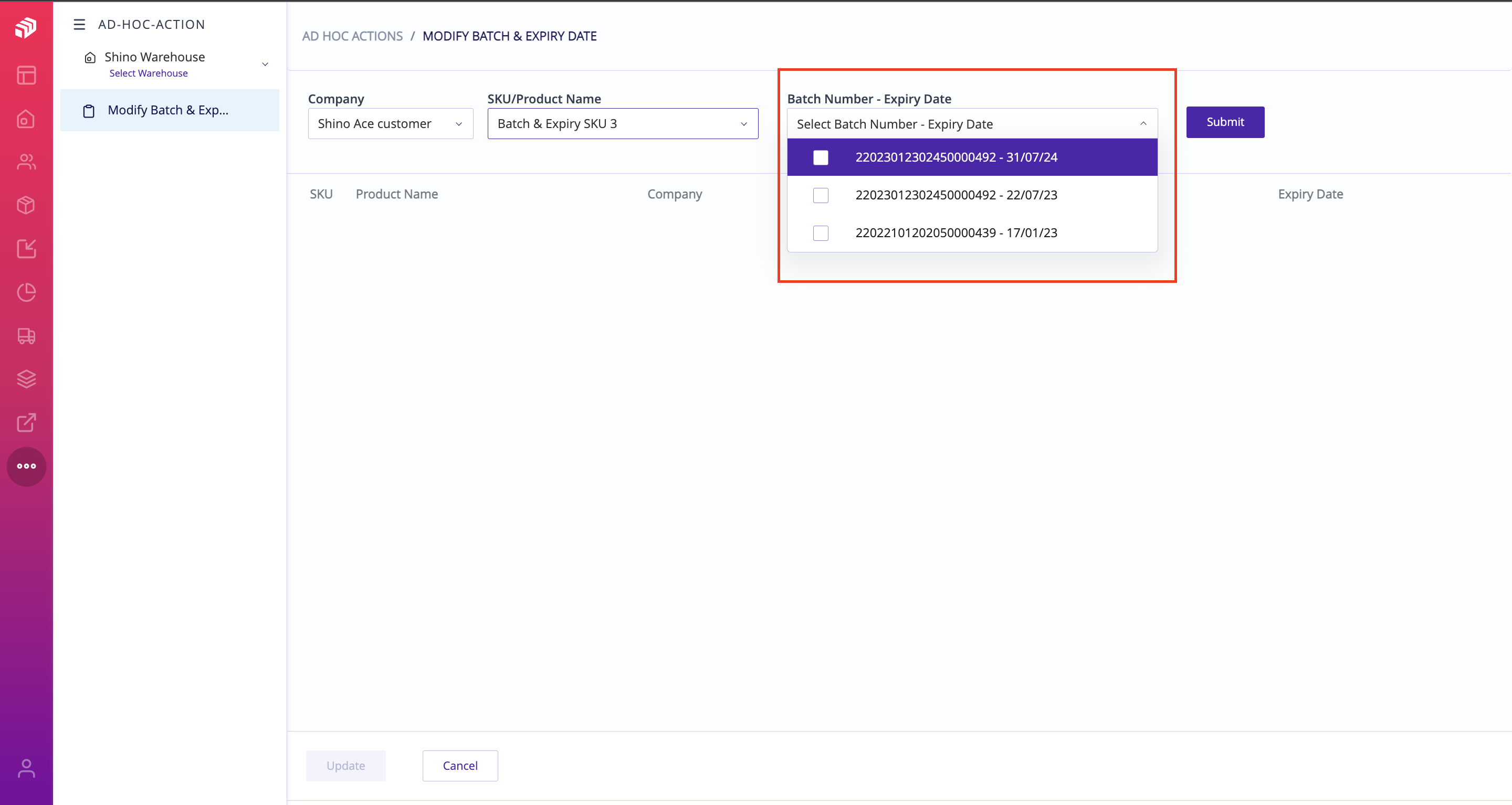Screen dimensions: 1512x805
Task: Click the Select Warehouse link
Action: click(x=149, y=73)
